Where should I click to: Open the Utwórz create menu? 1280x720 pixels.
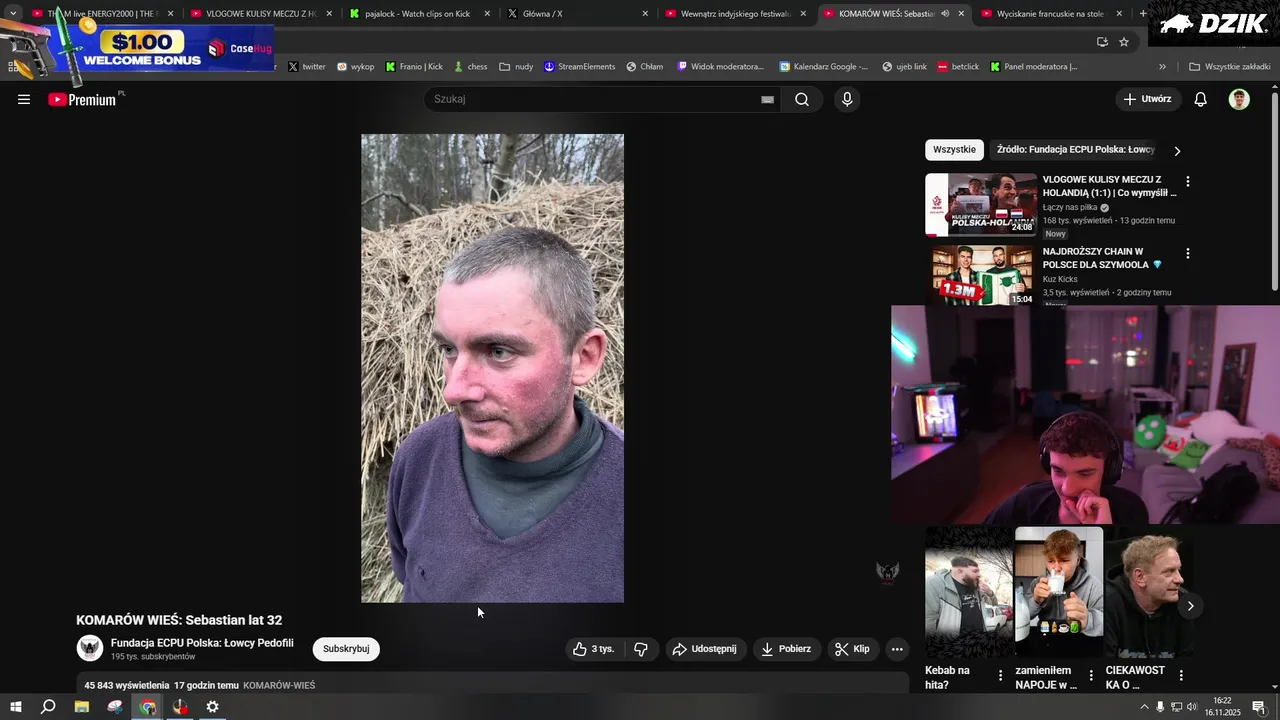tap(1147, 99)
